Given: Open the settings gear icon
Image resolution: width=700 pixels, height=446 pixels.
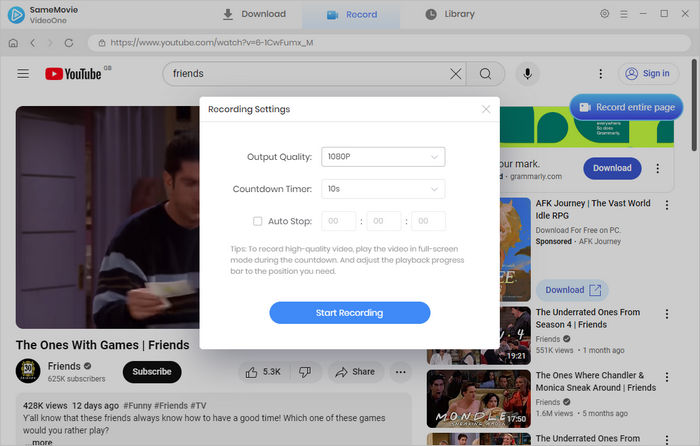Looking at the screenshot, I should [x=604, y=14].
